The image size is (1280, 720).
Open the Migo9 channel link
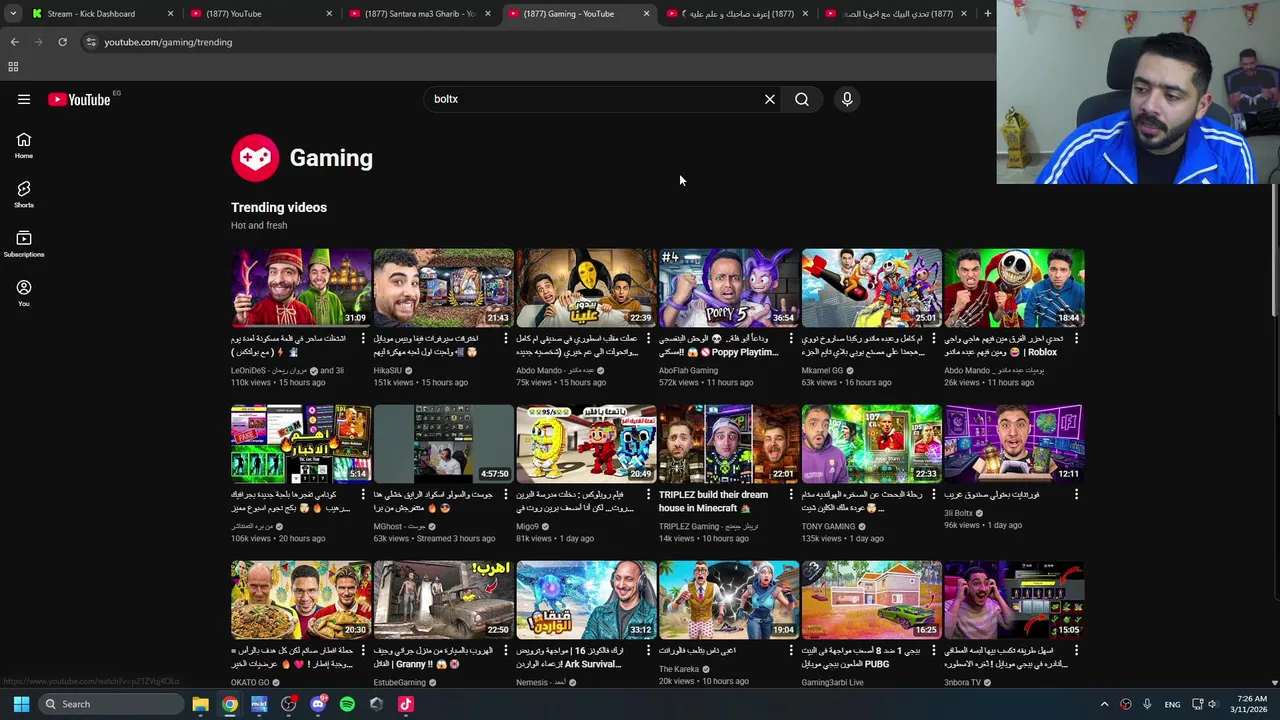pos(527,526)
